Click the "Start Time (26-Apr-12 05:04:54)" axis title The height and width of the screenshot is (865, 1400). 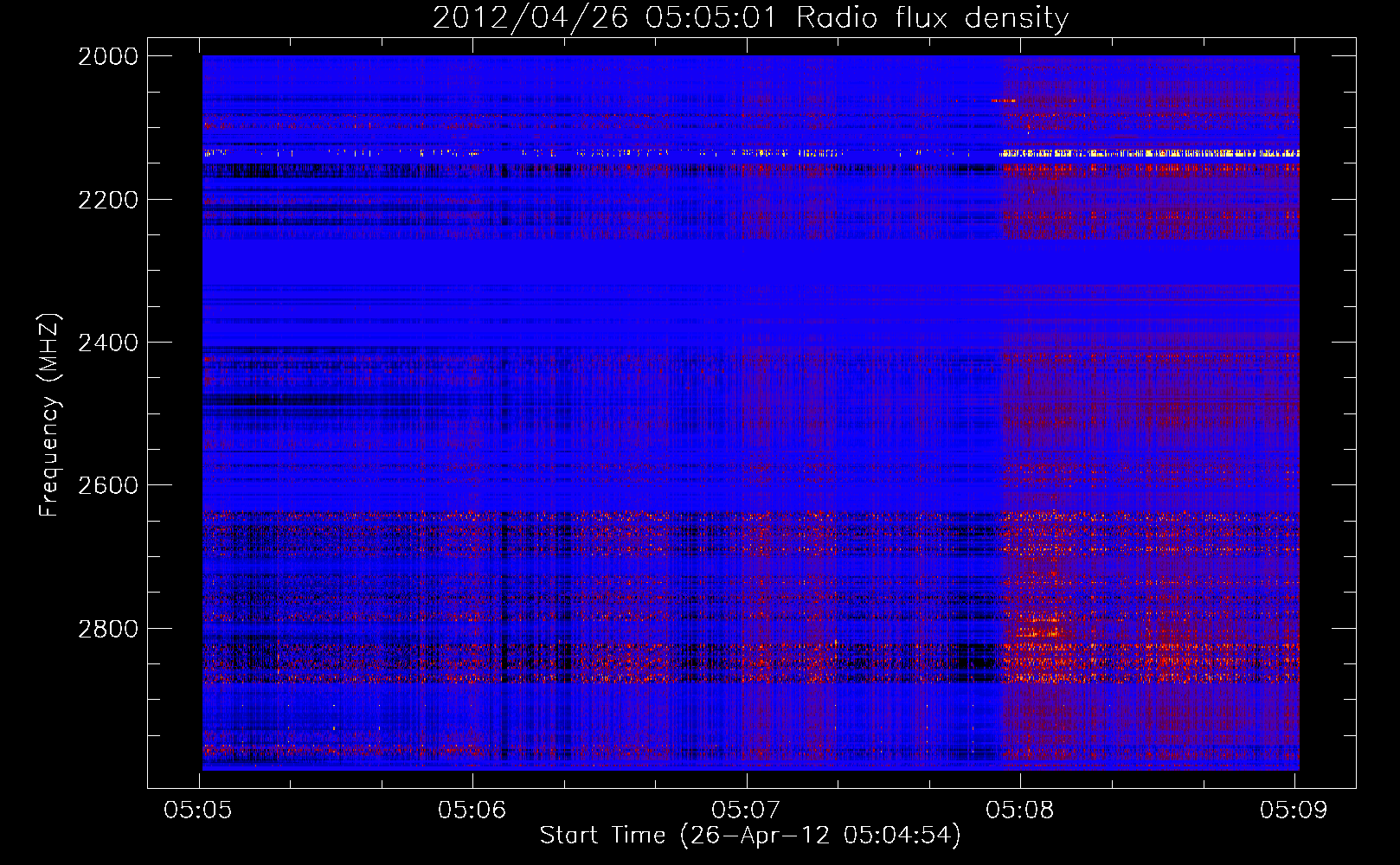click(750, 836)
